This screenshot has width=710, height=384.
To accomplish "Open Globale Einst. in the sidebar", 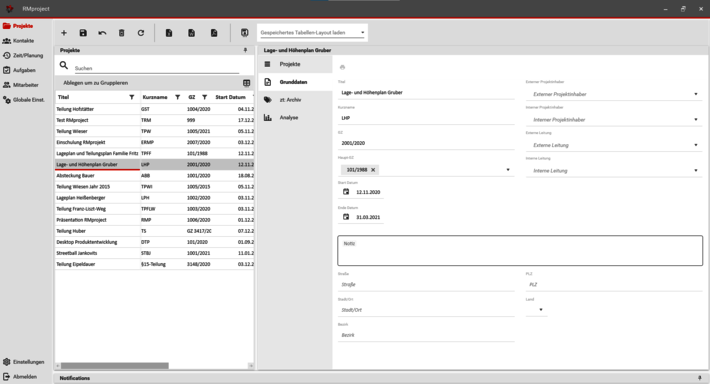I will (24, 100).
